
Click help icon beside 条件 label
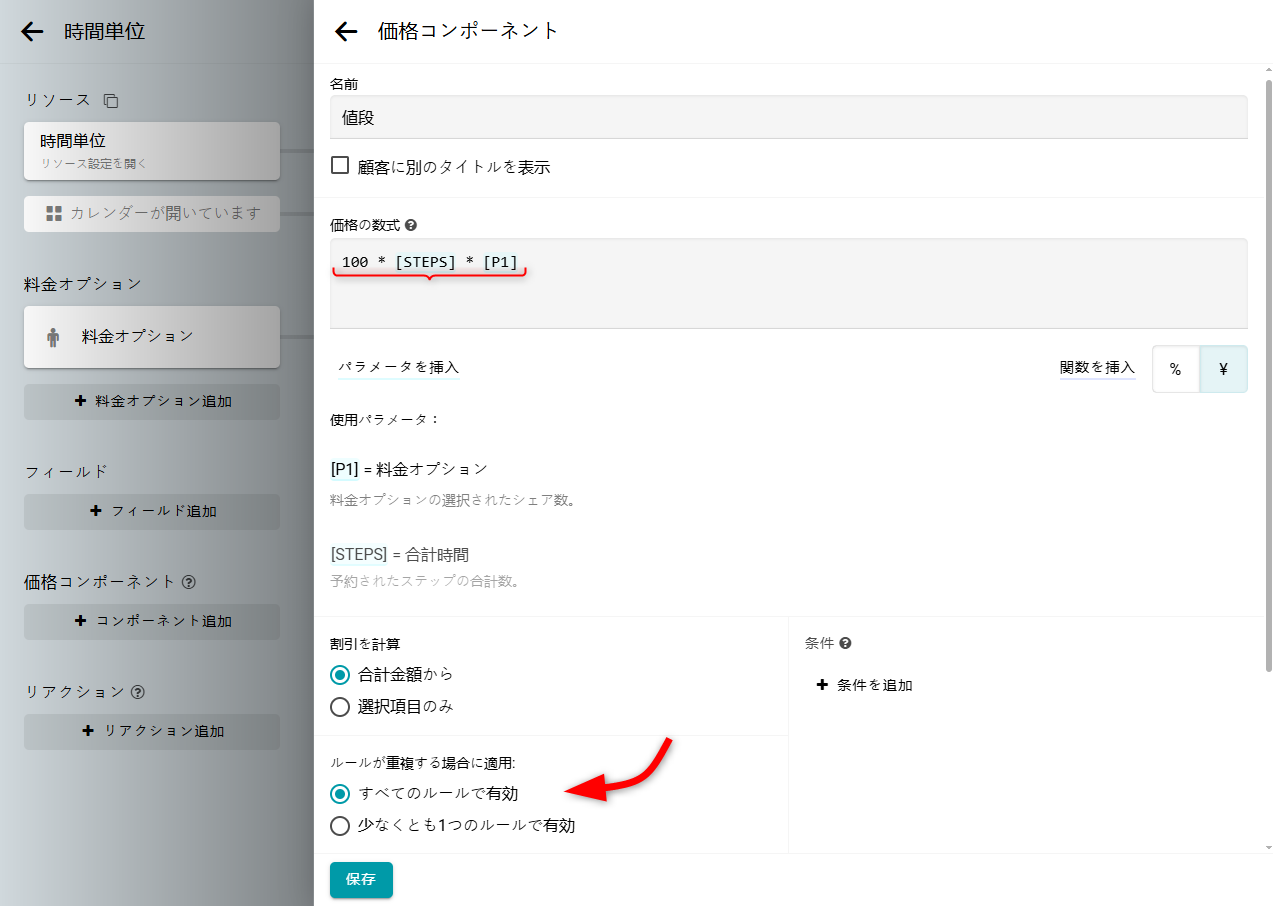point(845,644)
